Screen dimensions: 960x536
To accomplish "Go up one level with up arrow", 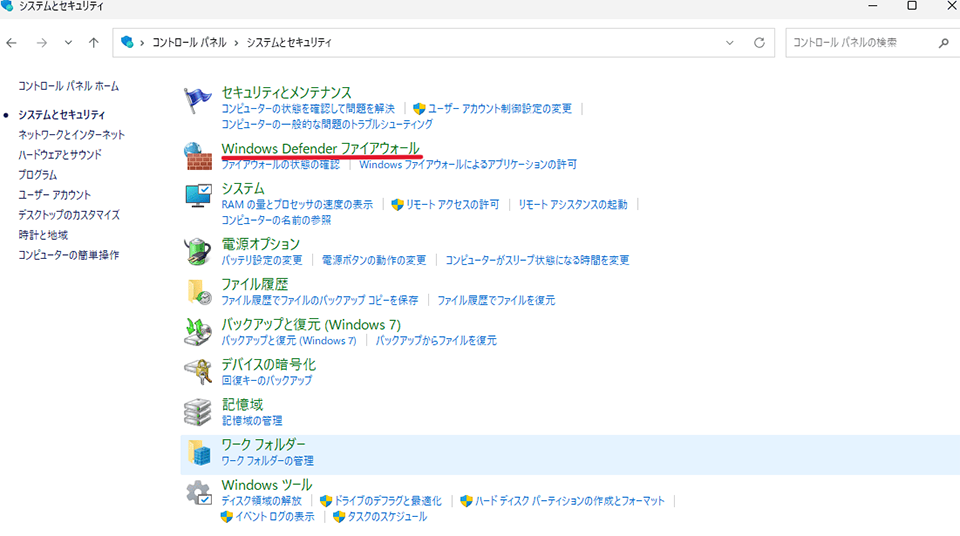I will (93, 43).
